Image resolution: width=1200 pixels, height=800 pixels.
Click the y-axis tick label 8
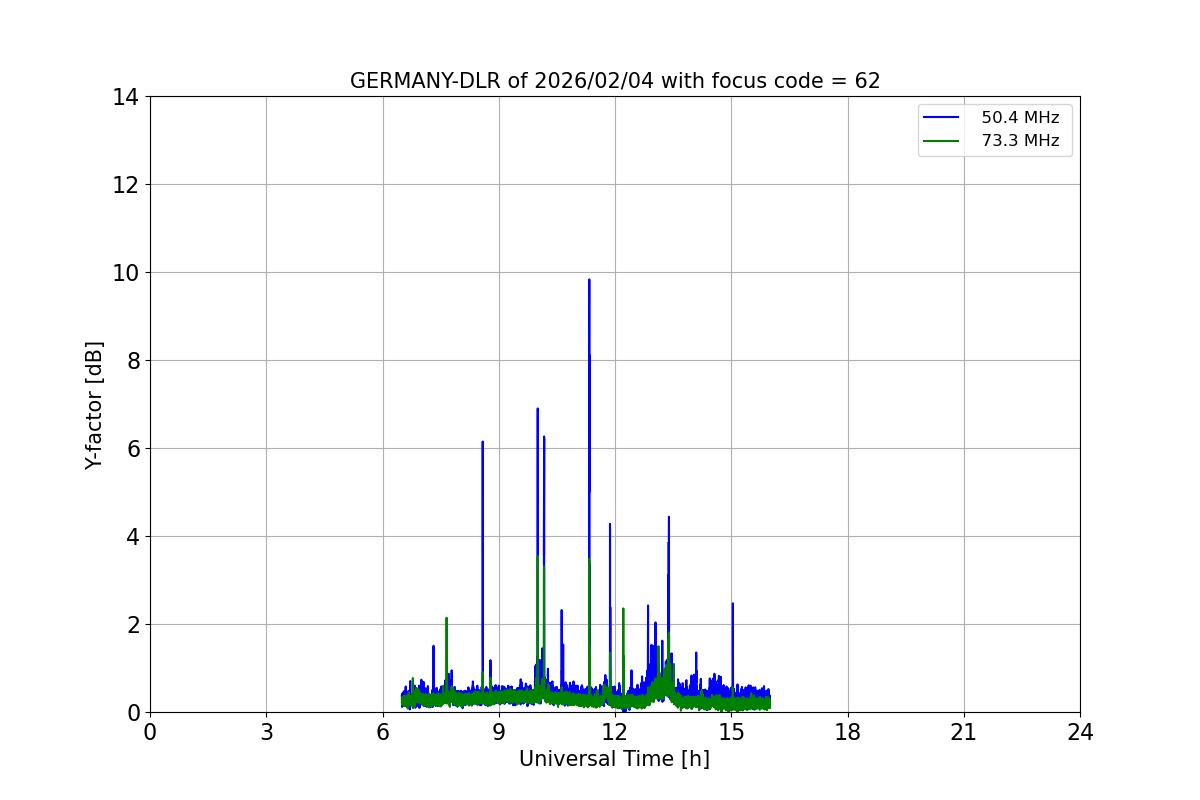tap(131, 361)
